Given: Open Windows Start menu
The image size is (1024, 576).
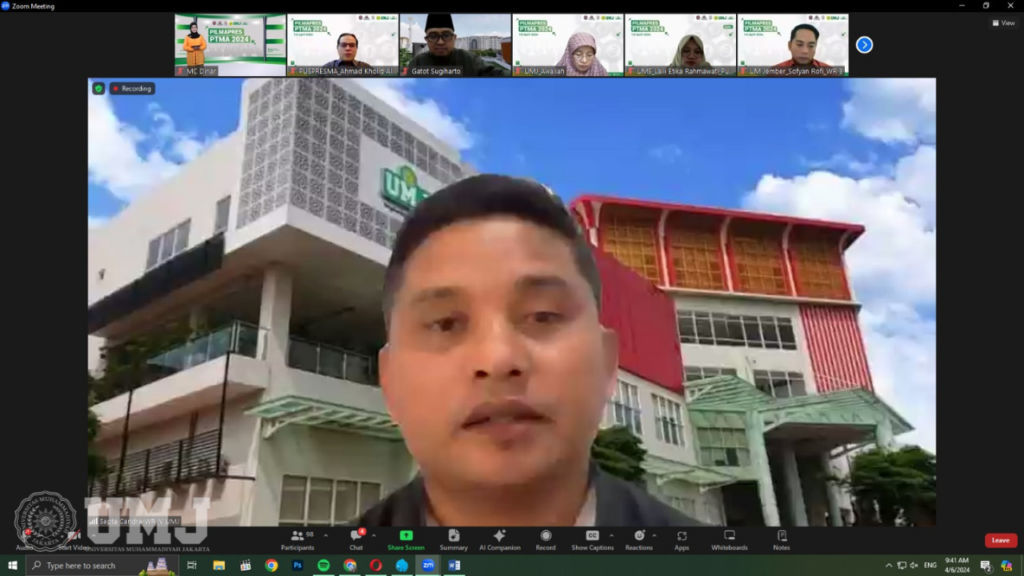Looking at the screenshot, I should click(12, 566).
